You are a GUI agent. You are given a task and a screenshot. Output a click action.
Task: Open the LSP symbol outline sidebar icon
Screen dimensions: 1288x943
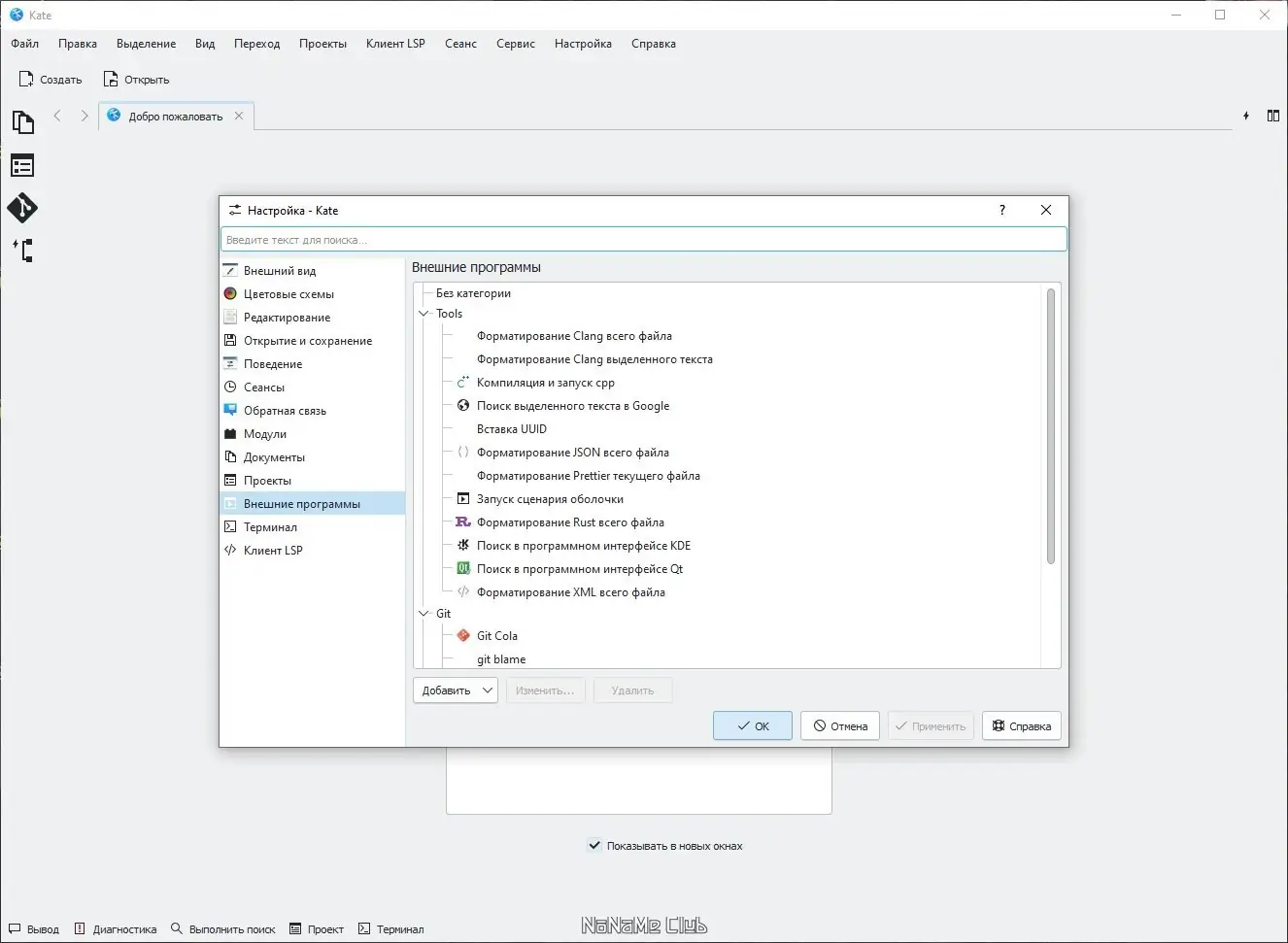point(23,251)
